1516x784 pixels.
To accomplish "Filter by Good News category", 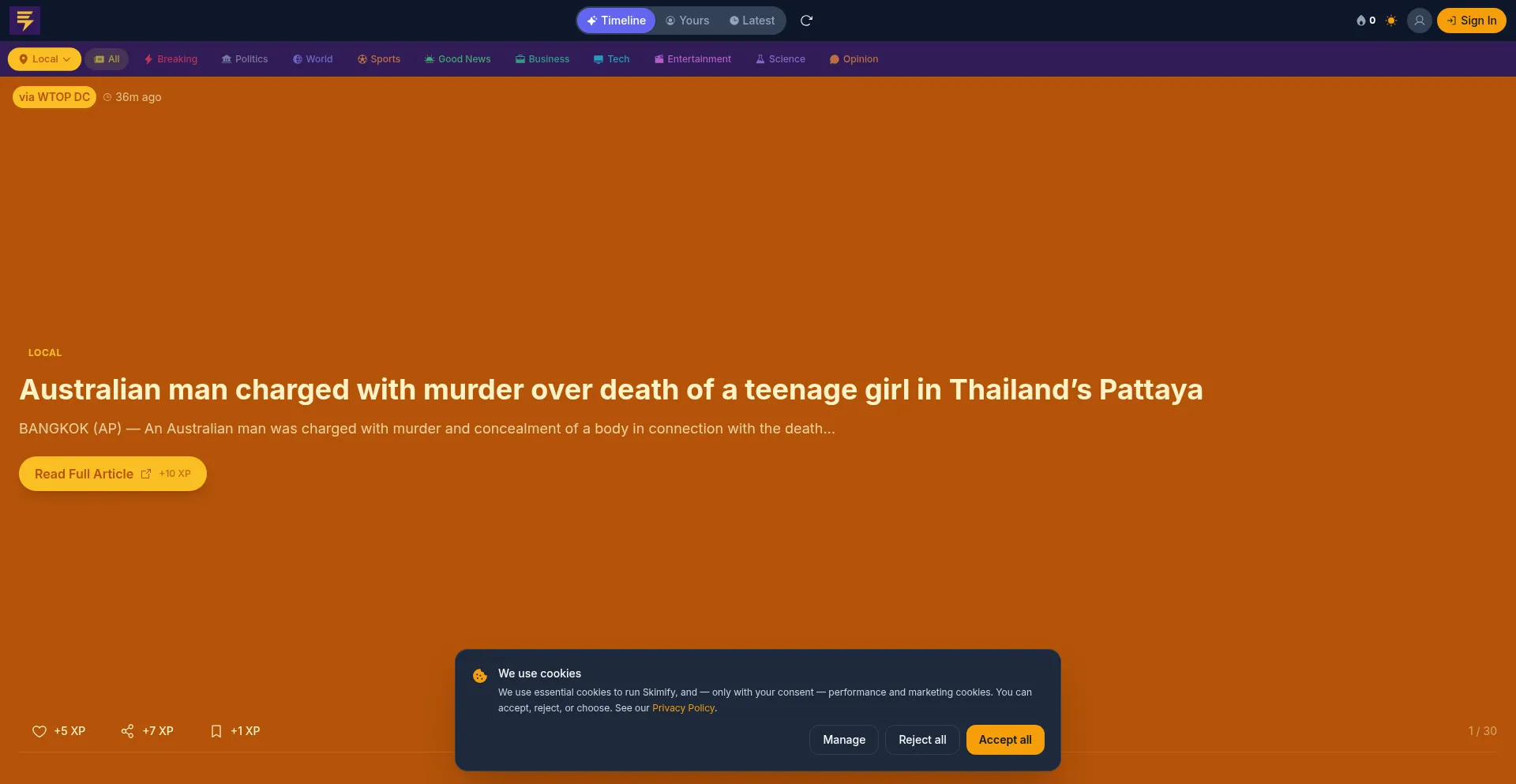I will click(x=457, y=59).
